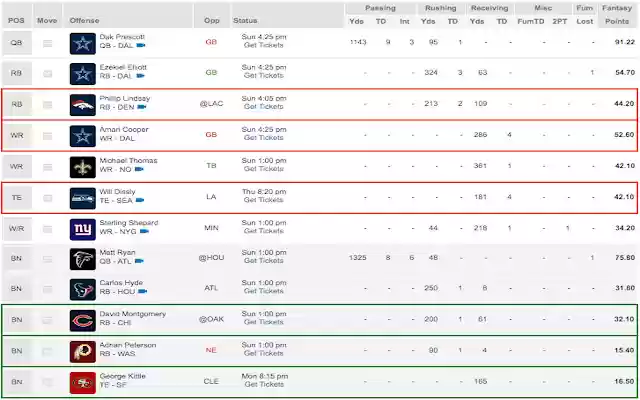Viewport: 640px width, 400px height.
Task: Click the Fantasy Points column header
Action: tap(617, 15)
